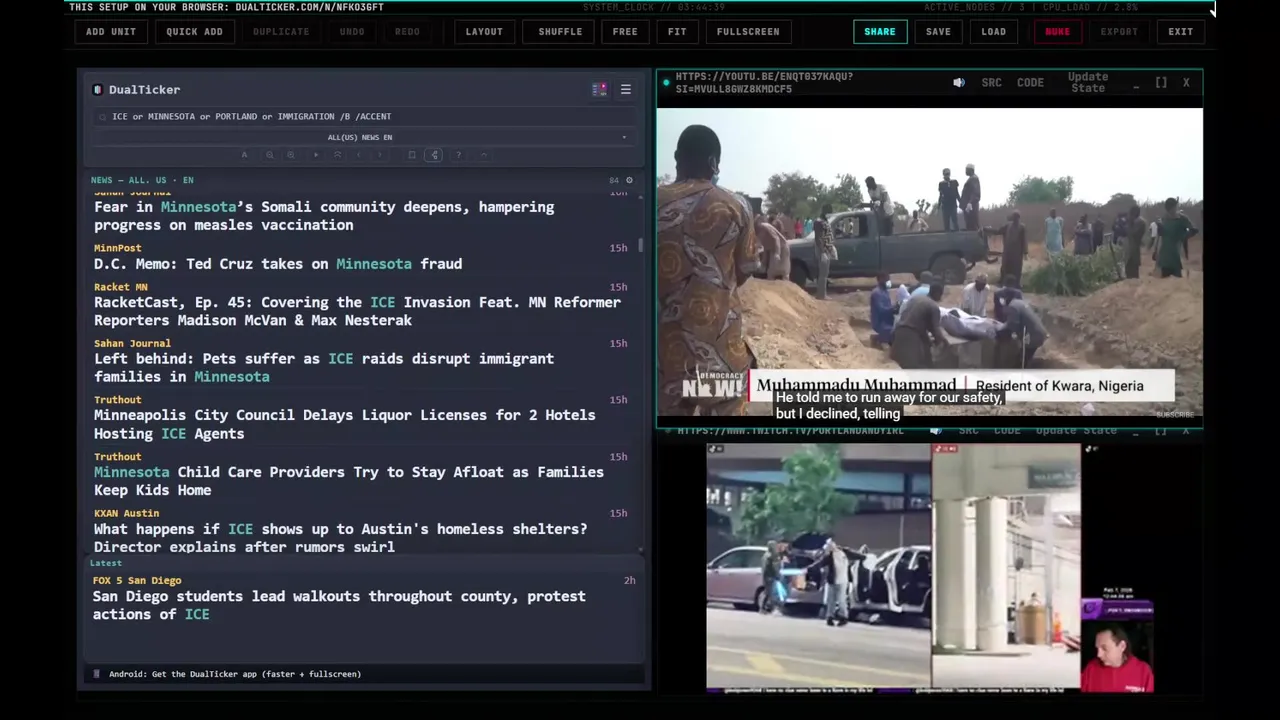
Task: Click the EXPORT button
Action: [x=1119, y=31]
